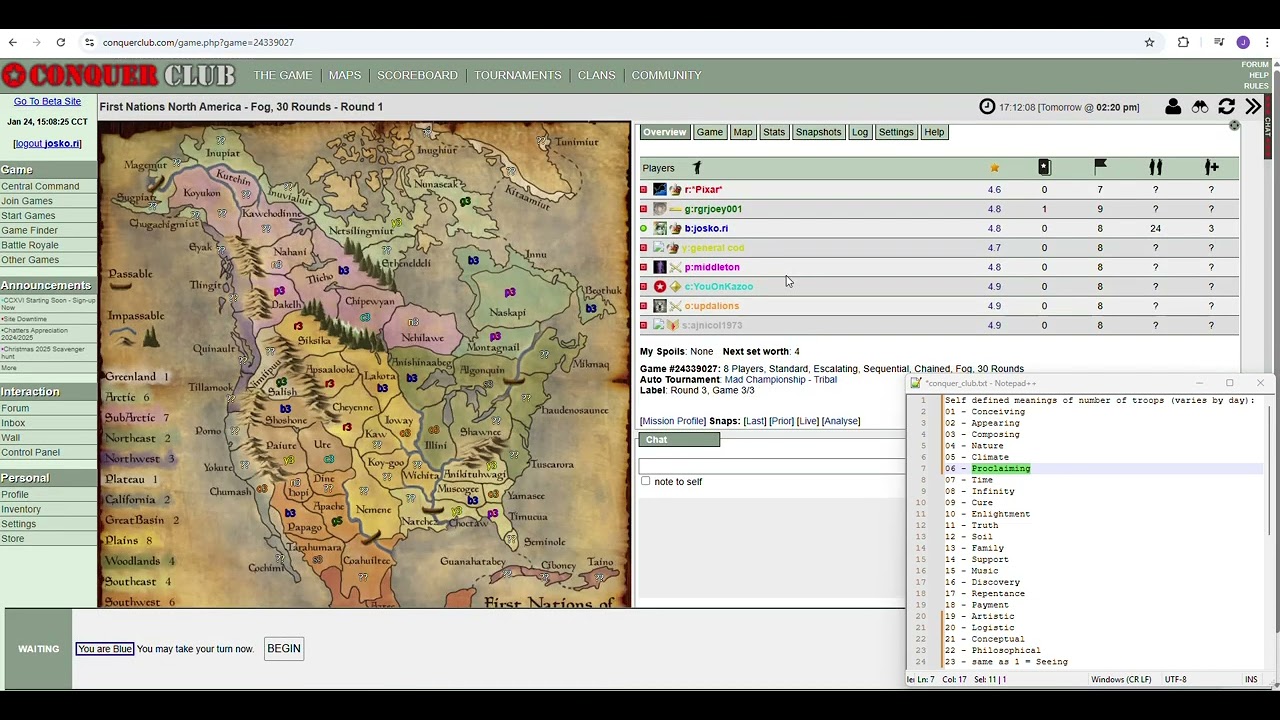Open the Log tab

pos(859,132)
